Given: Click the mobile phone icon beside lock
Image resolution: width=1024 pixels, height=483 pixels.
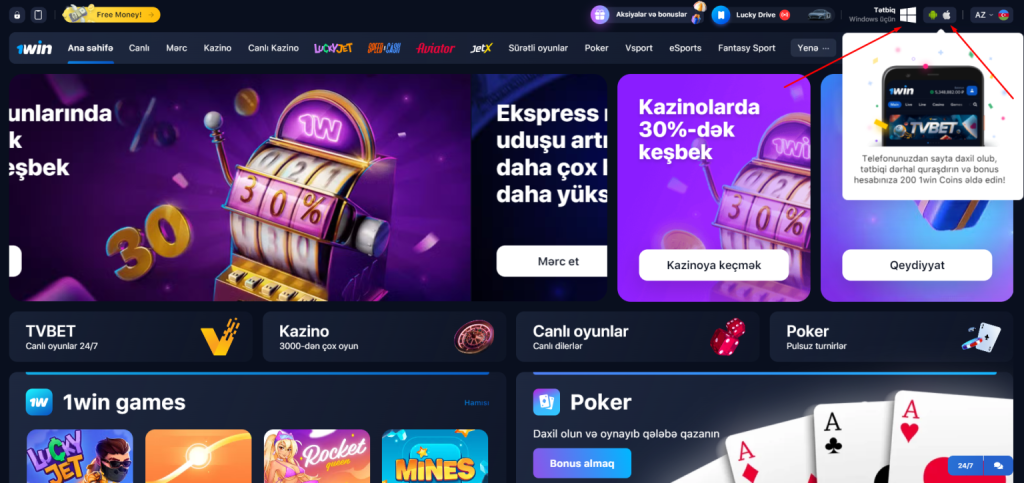Looking at the screenshot, I should [39, 14].
